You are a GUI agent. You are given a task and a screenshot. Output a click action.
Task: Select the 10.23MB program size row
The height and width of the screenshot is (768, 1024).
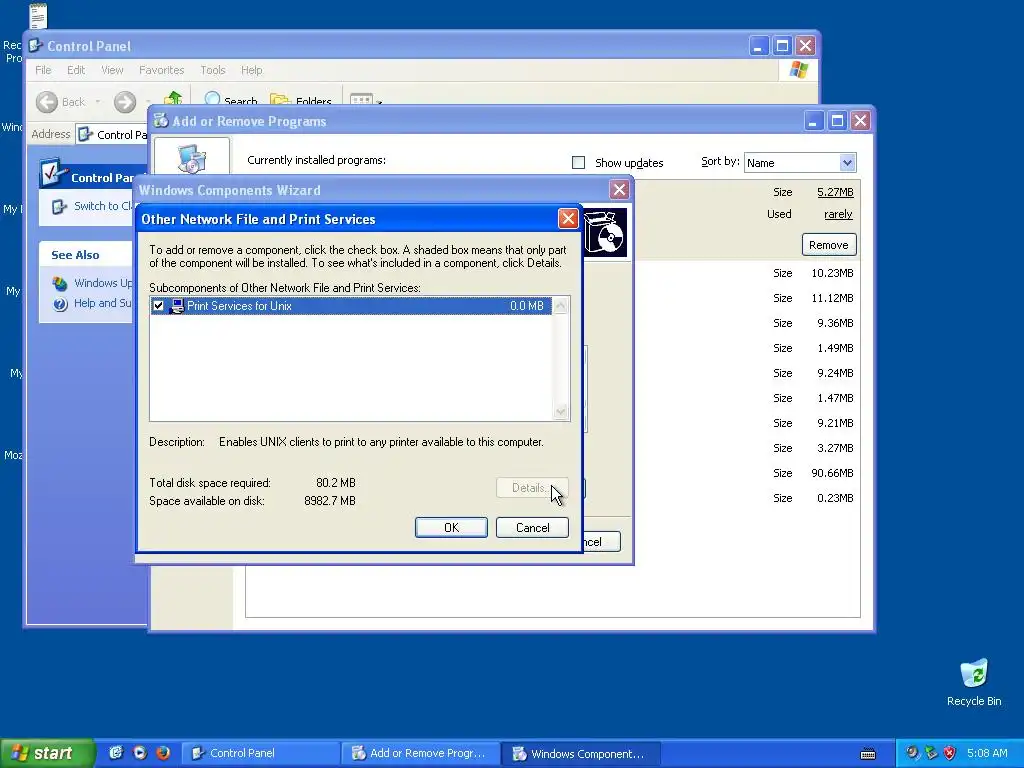[x=813, y=273]
